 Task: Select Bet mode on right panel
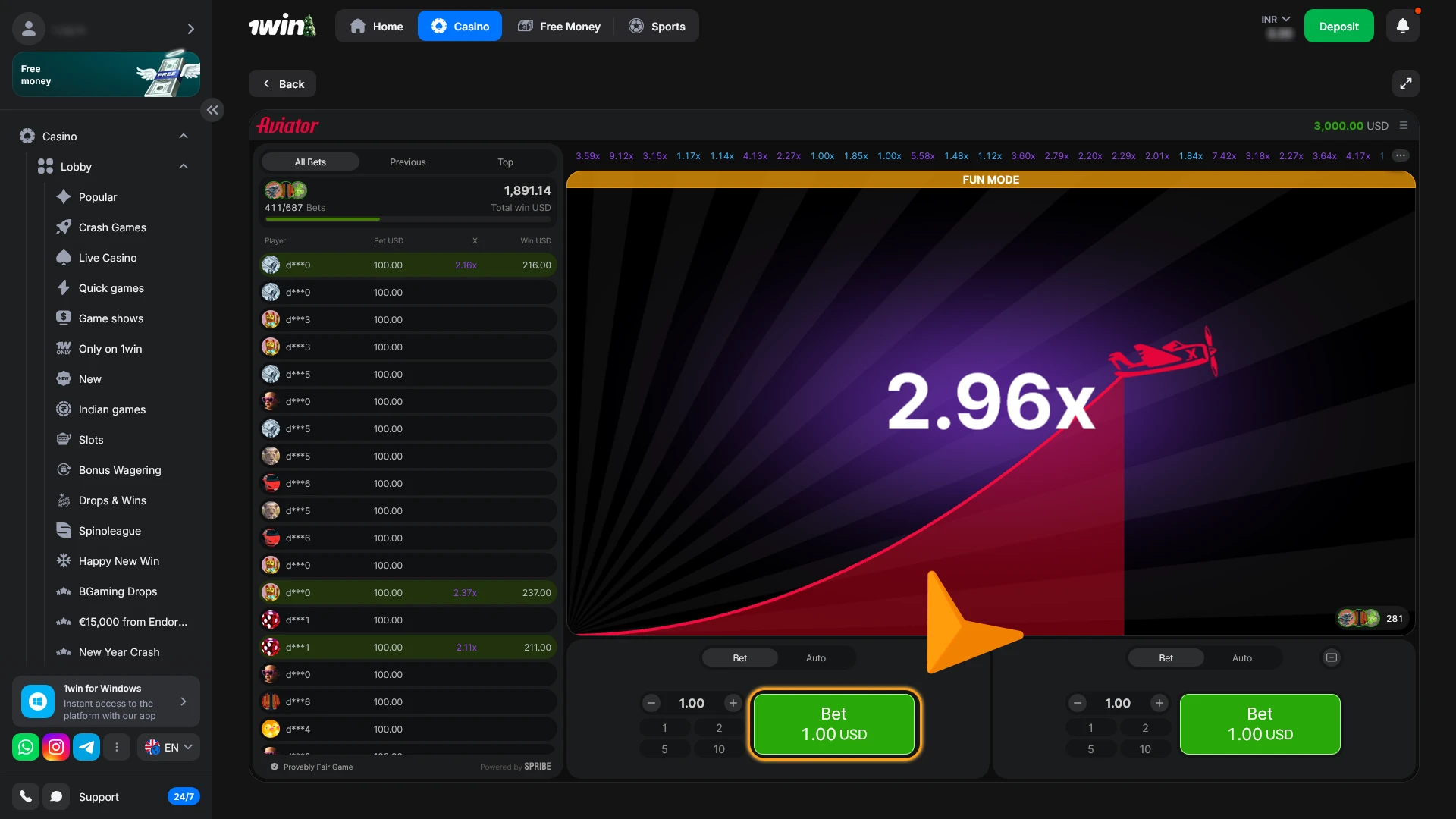[1166, 657]
